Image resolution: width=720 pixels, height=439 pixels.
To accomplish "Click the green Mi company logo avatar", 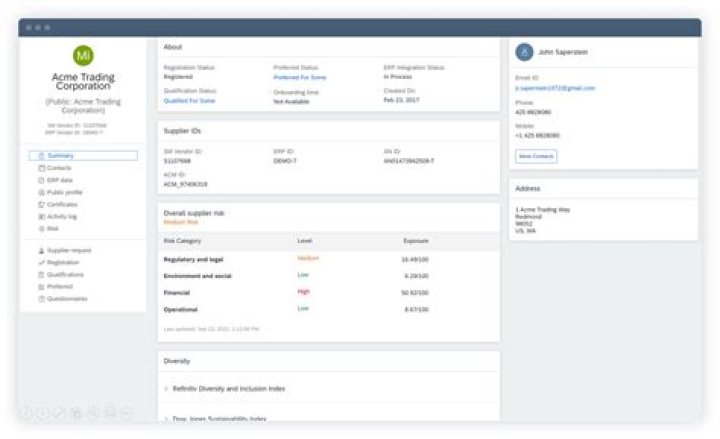I will pos(83,56).
